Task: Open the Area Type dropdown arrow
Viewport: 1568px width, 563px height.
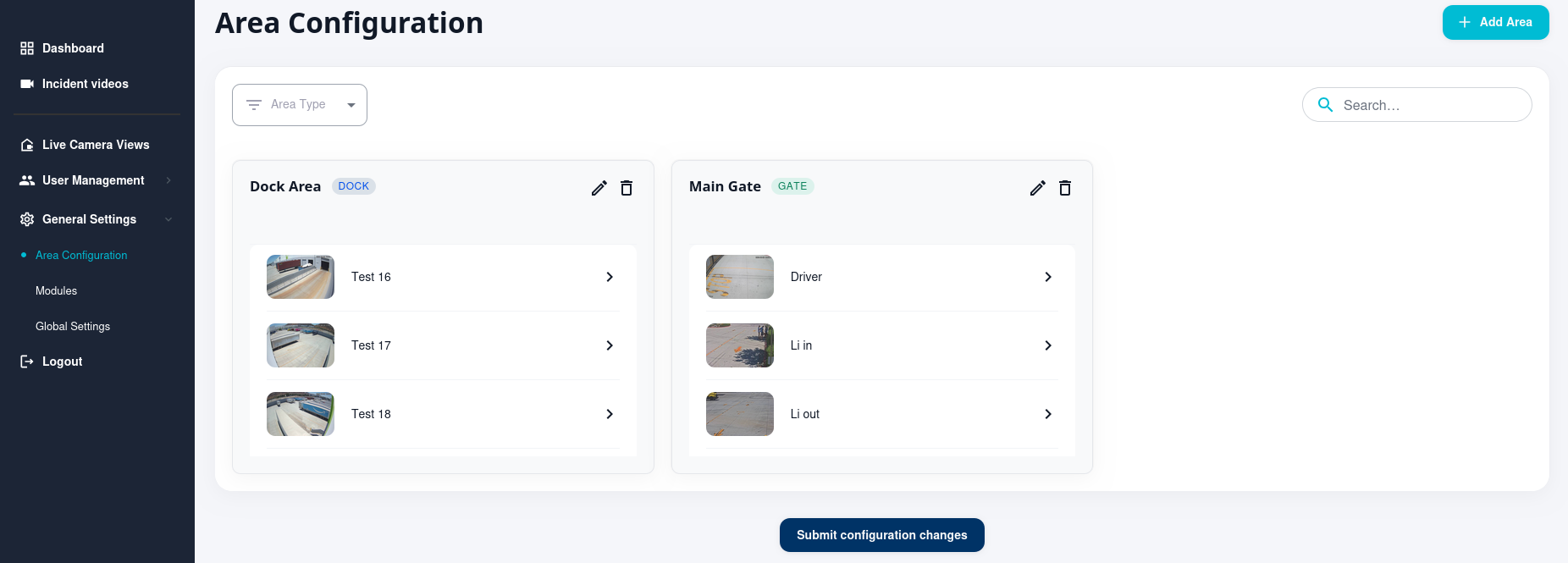Action: 351,105
